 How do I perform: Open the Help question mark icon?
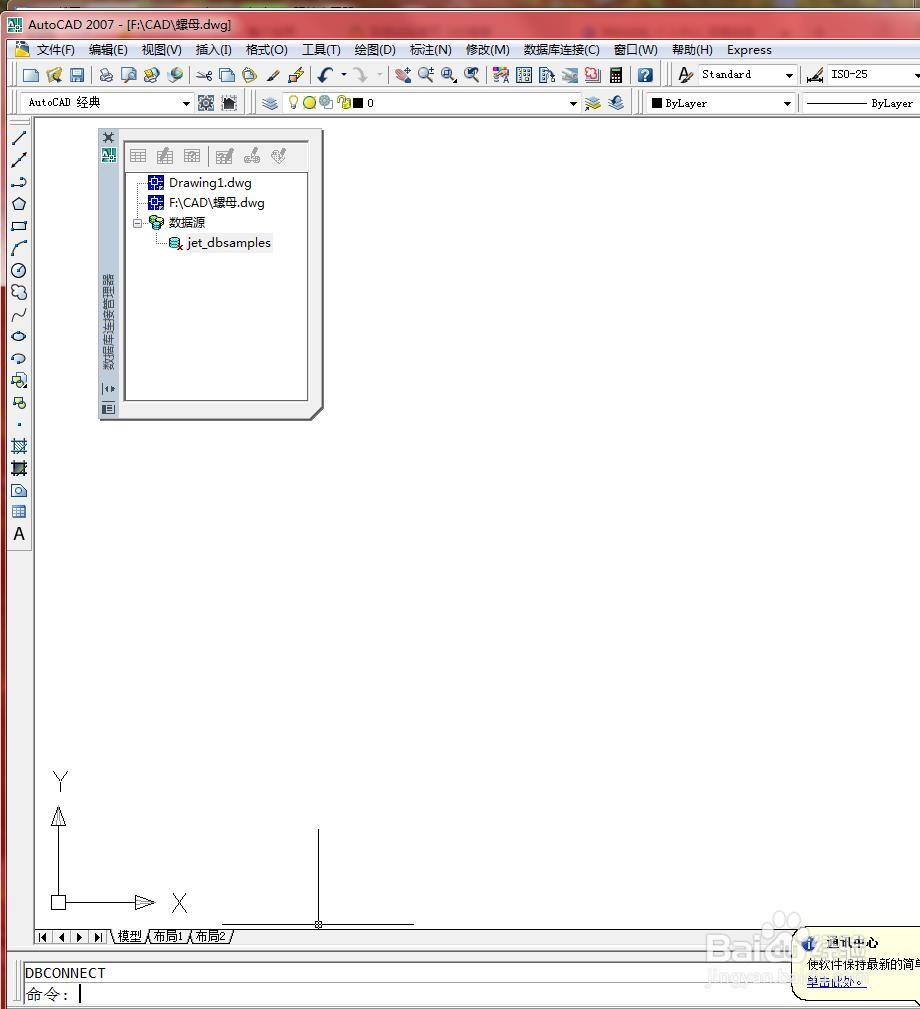pos(645,75)
